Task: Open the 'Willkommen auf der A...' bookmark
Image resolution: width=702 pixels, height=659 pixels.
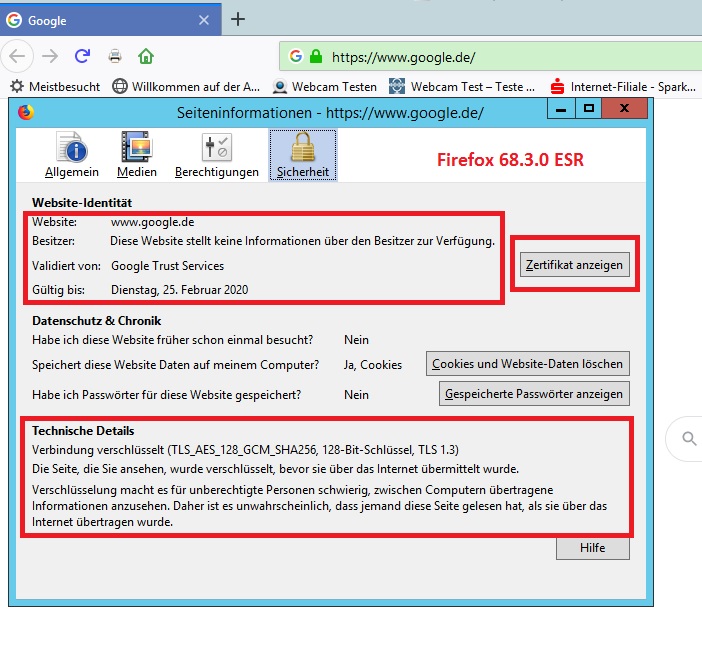Action: click(186, 86)
